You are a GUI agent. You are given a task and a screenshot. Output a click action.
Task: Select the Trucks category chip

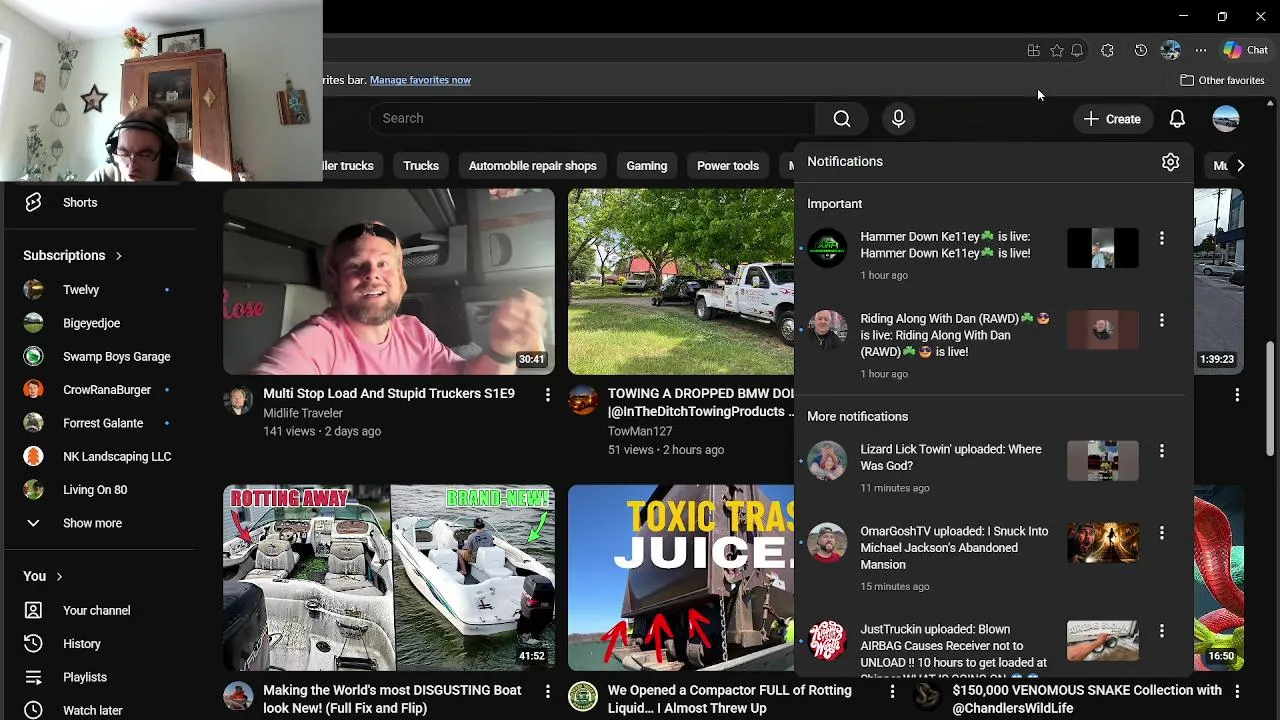[421, 166]
